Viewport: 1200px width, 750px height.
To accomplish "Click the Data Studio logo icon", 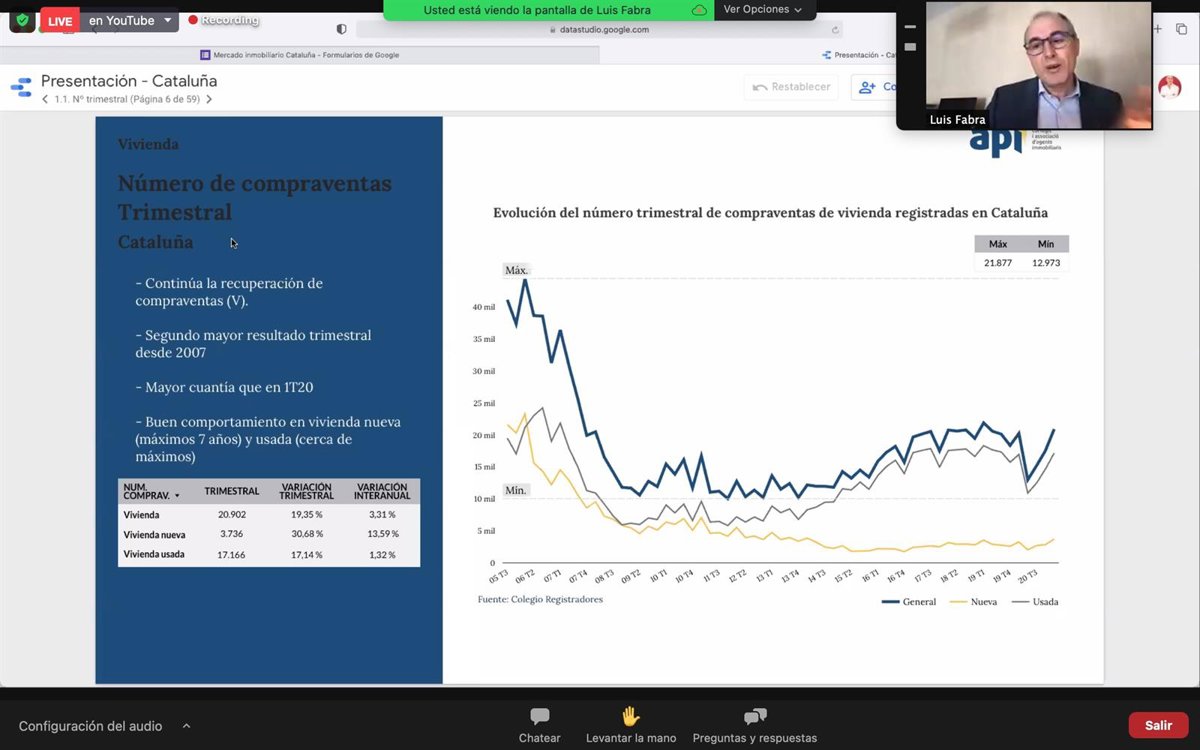I will pos(21,87).
